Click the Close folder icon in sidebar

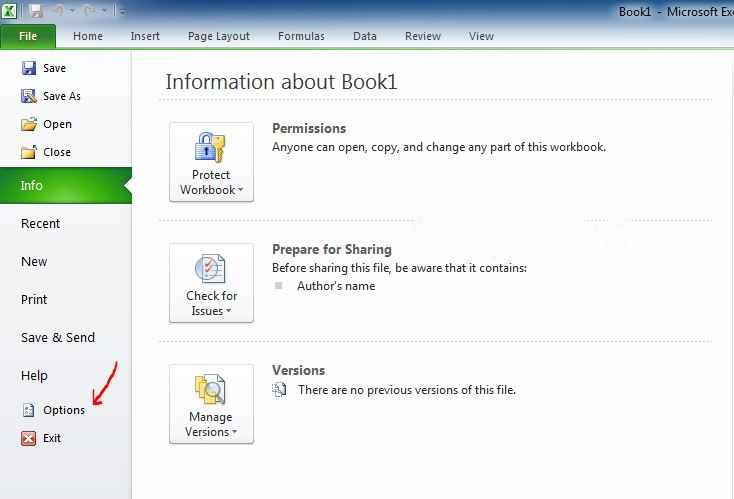[29, 152]
